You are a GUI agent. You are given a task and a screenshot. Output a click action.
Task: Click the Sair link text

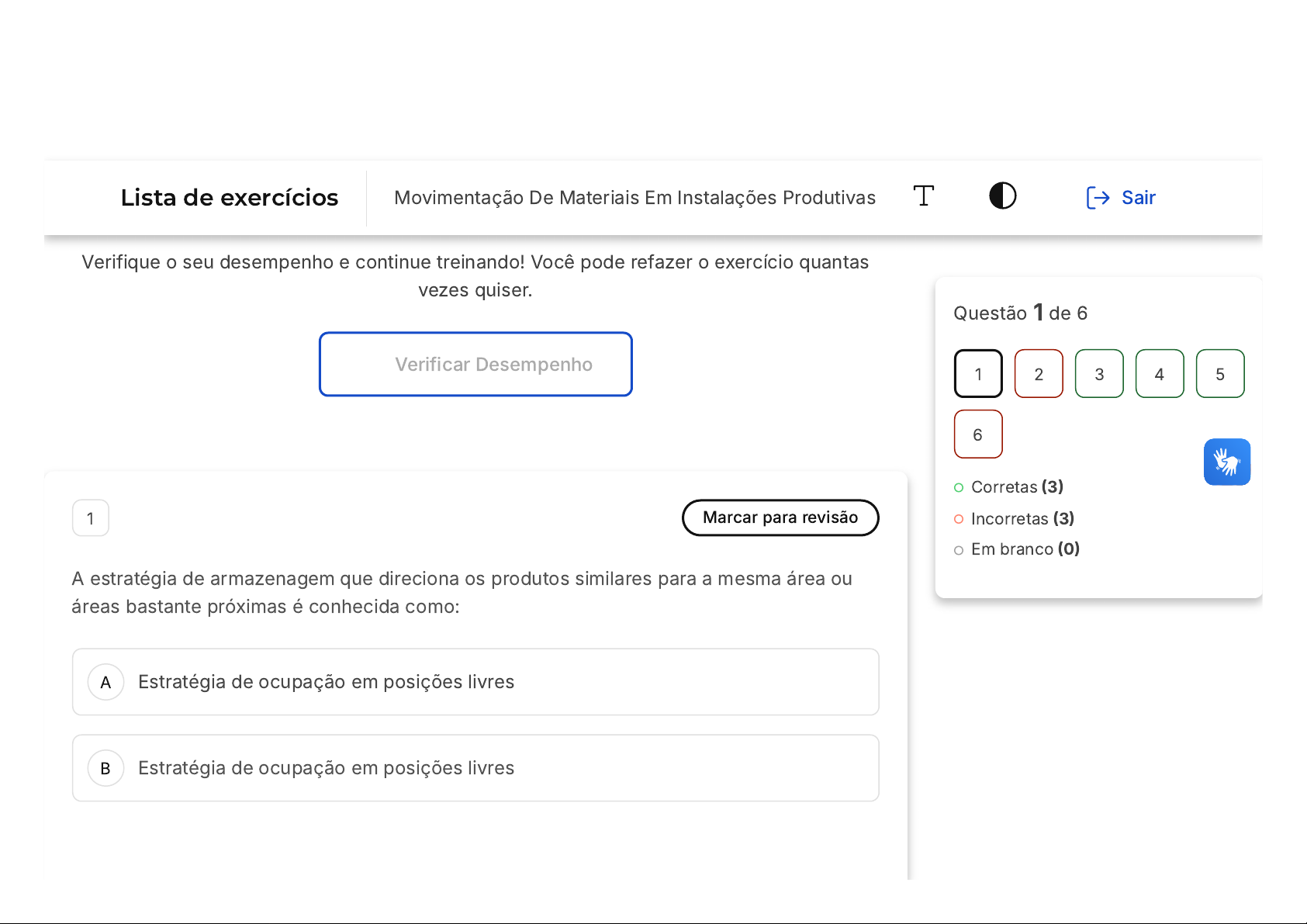(1138, 198)
